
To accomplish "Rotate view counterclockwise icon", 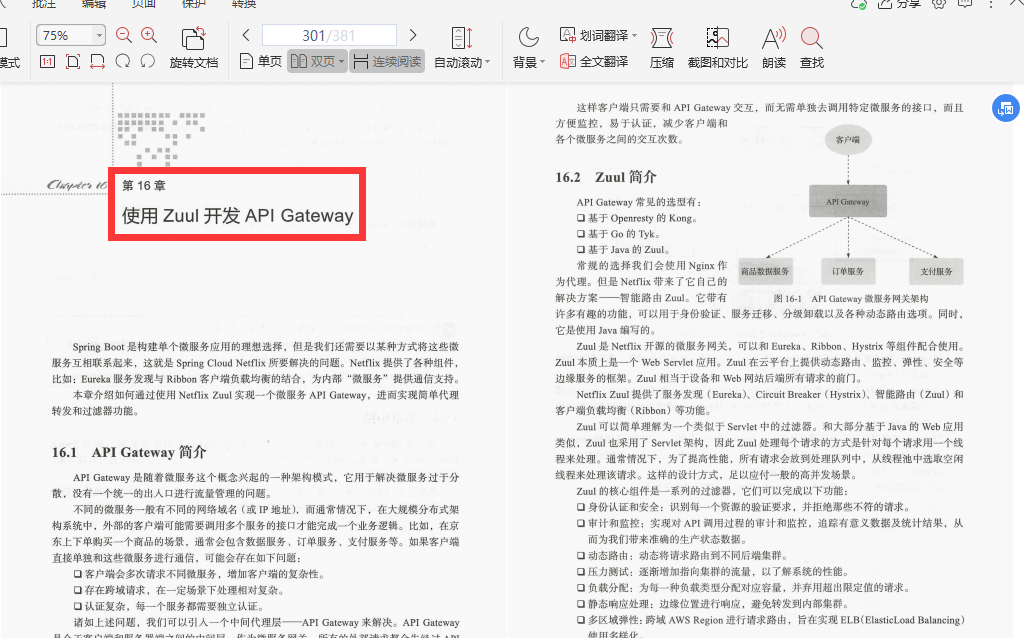I will coord(148,61).
